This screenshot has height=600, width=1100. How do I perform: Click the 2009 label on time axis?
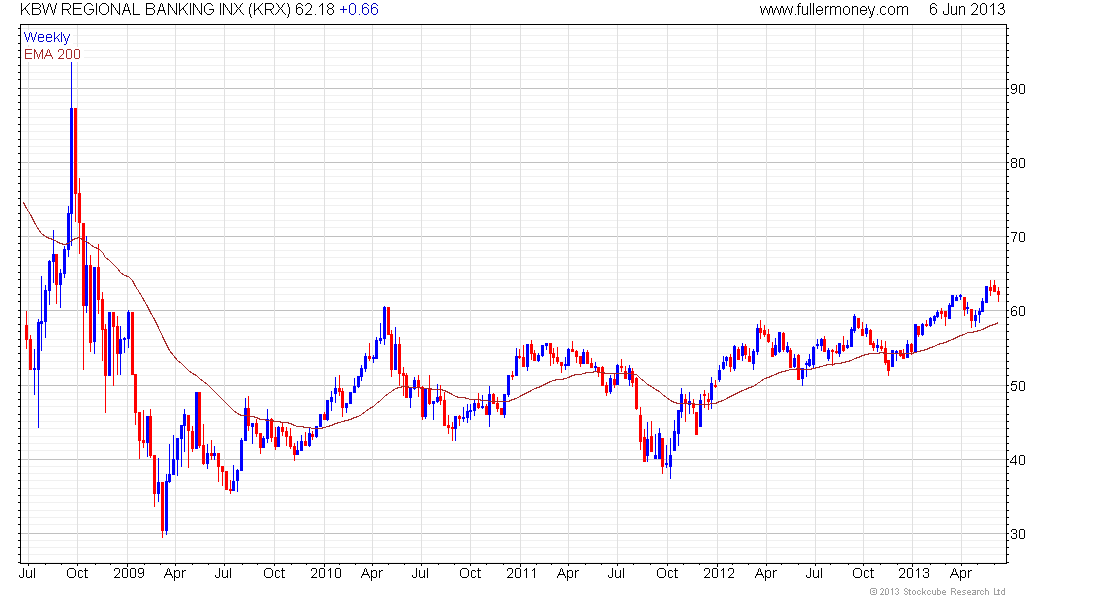pyautogui.click(x=129, y=574)
